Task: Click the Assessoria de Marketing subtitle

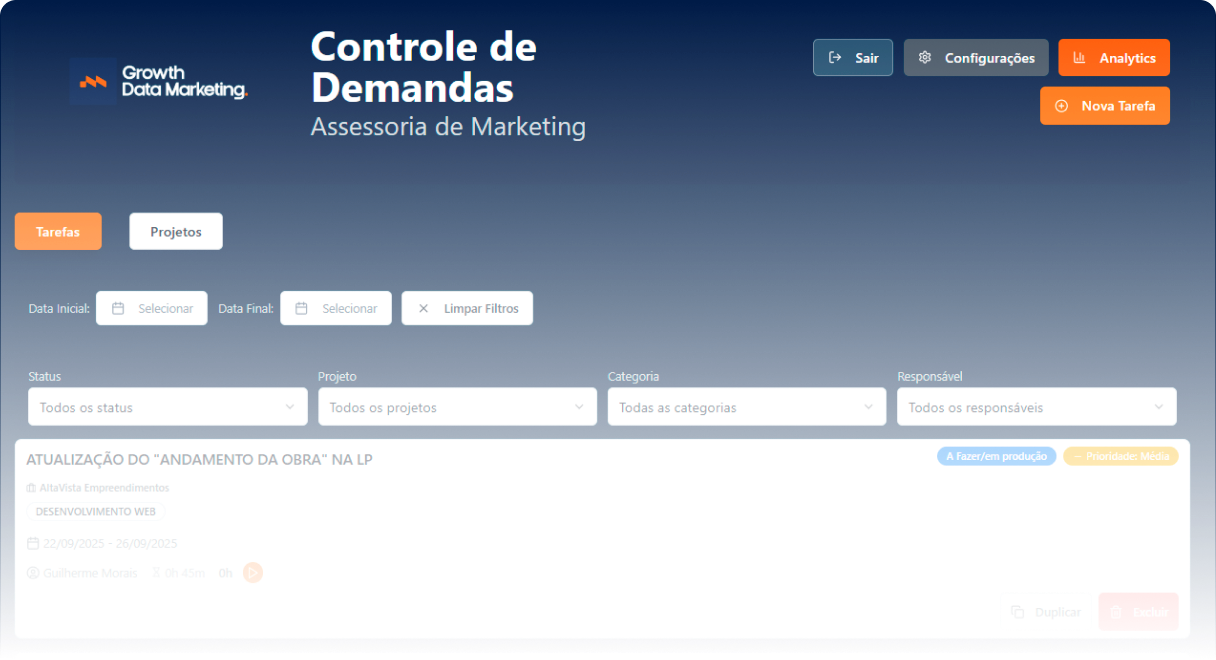Action: tap(448, 127)
